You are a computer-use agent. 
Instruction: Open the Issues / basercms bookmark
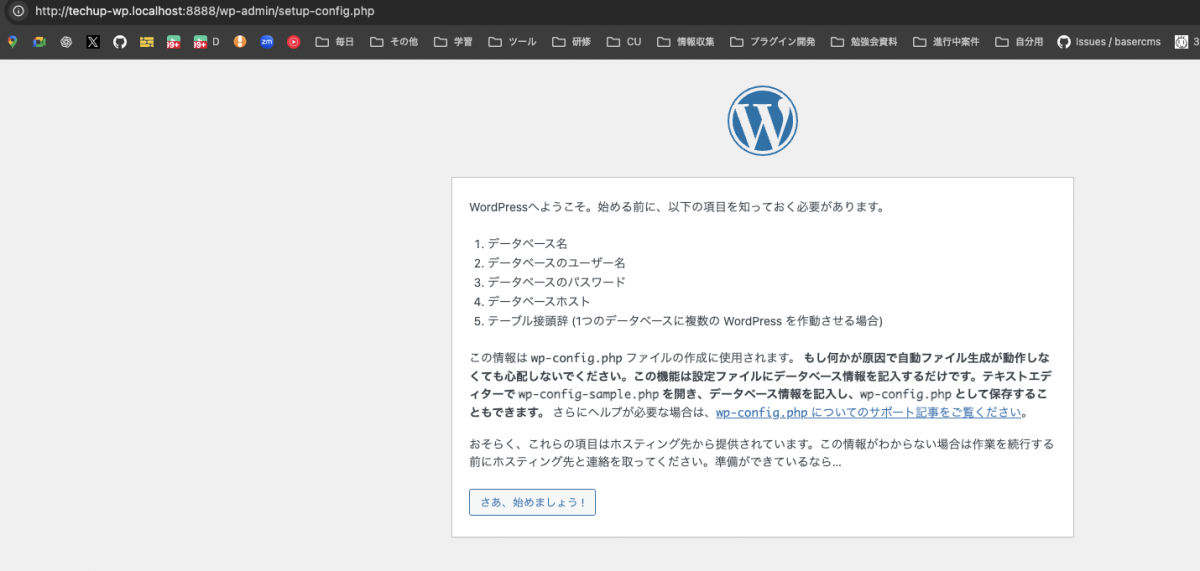coord(1109,42)
